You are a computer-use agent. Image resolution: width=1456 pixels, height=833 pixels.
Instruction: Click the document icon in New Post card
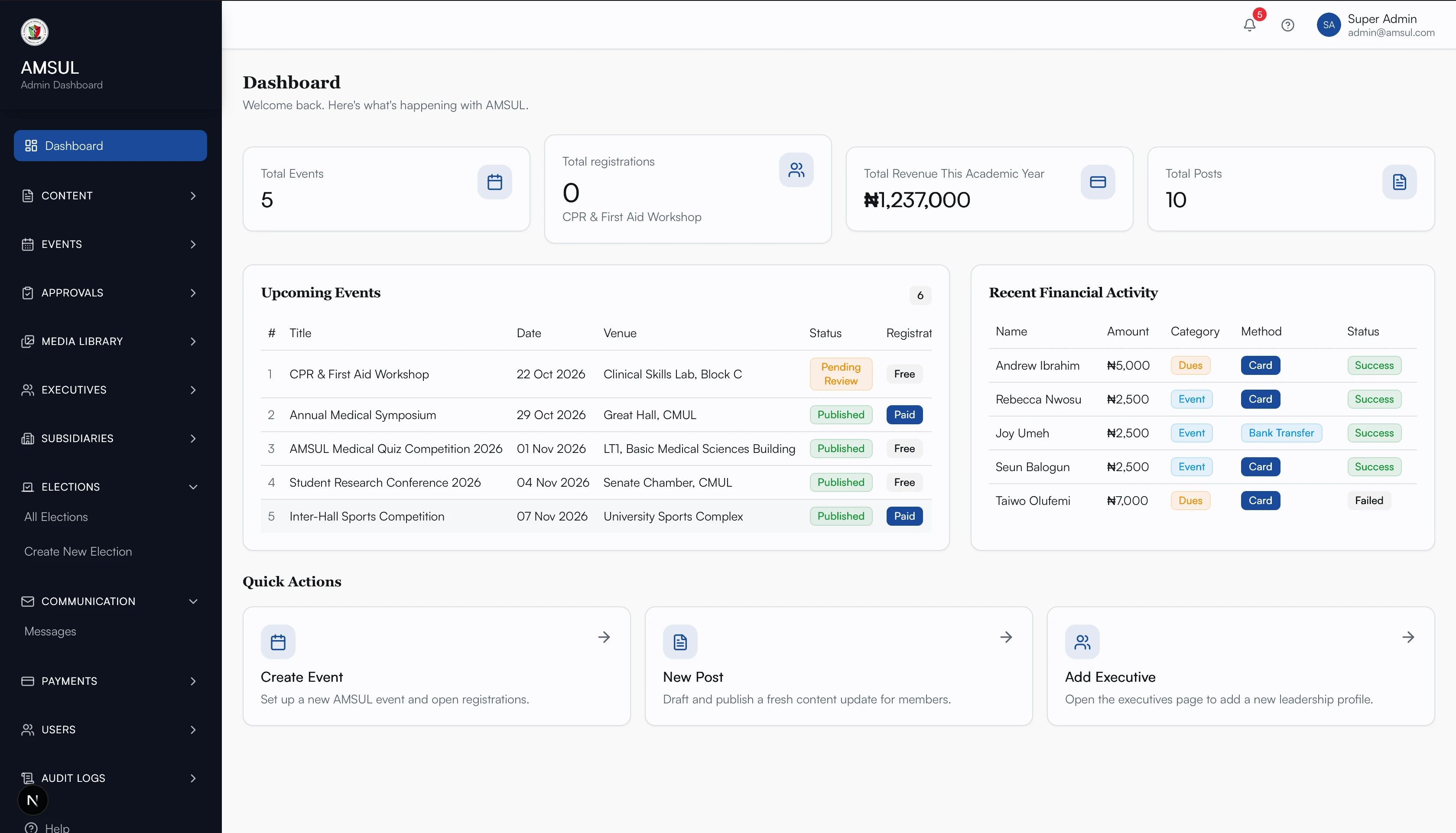[x=680, y=642]
